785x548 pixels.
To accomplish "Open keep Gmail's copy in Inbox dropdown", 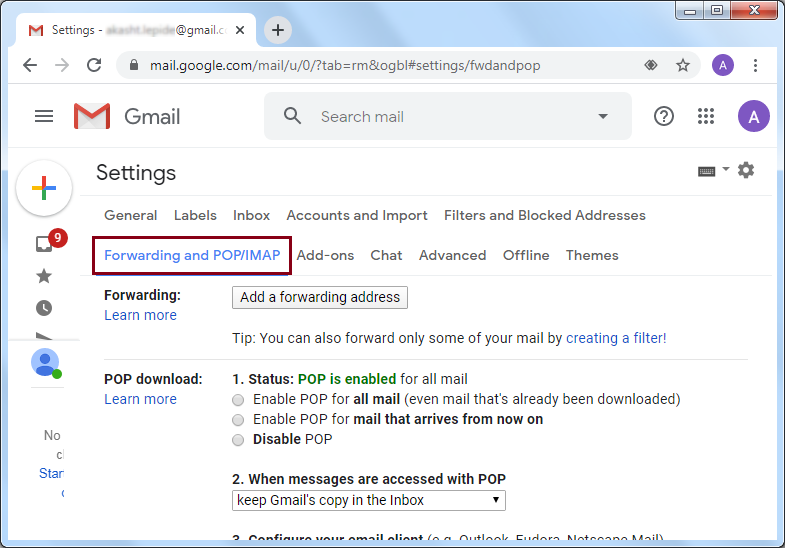I will [369, 500].
